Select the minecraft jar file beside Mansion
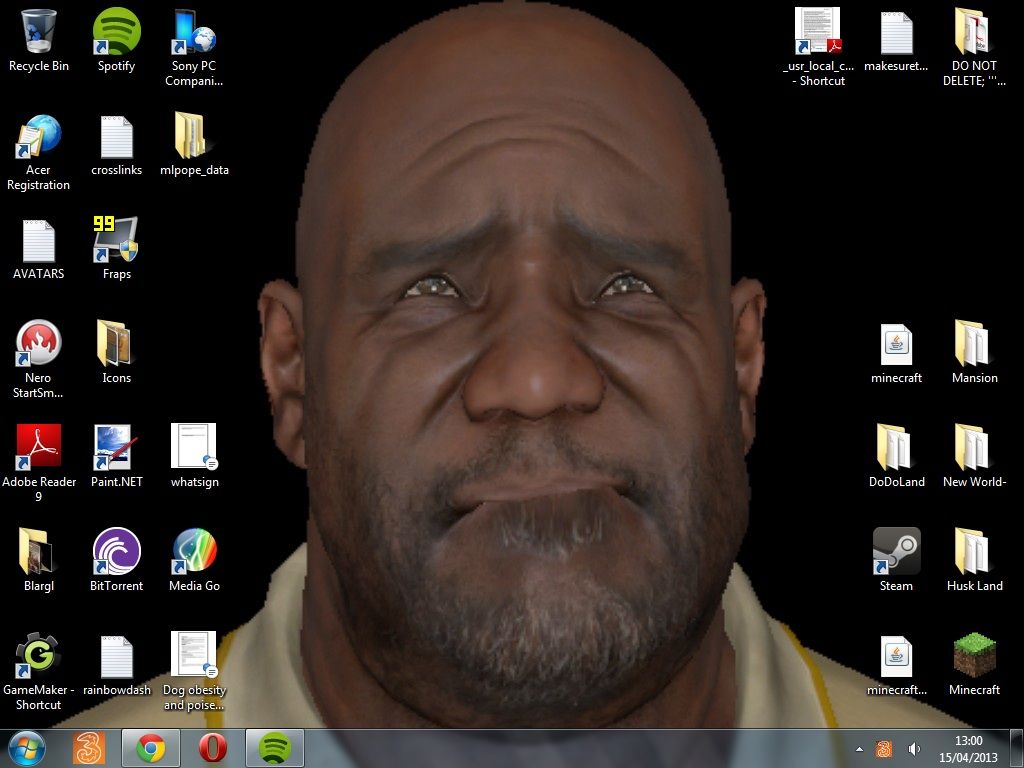The width and height of the screenshot is (1024, 768). tap(896, 353)
